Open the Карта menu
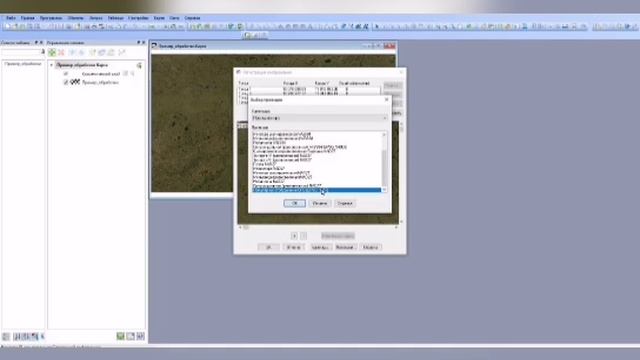 click(x=159, y=18)
